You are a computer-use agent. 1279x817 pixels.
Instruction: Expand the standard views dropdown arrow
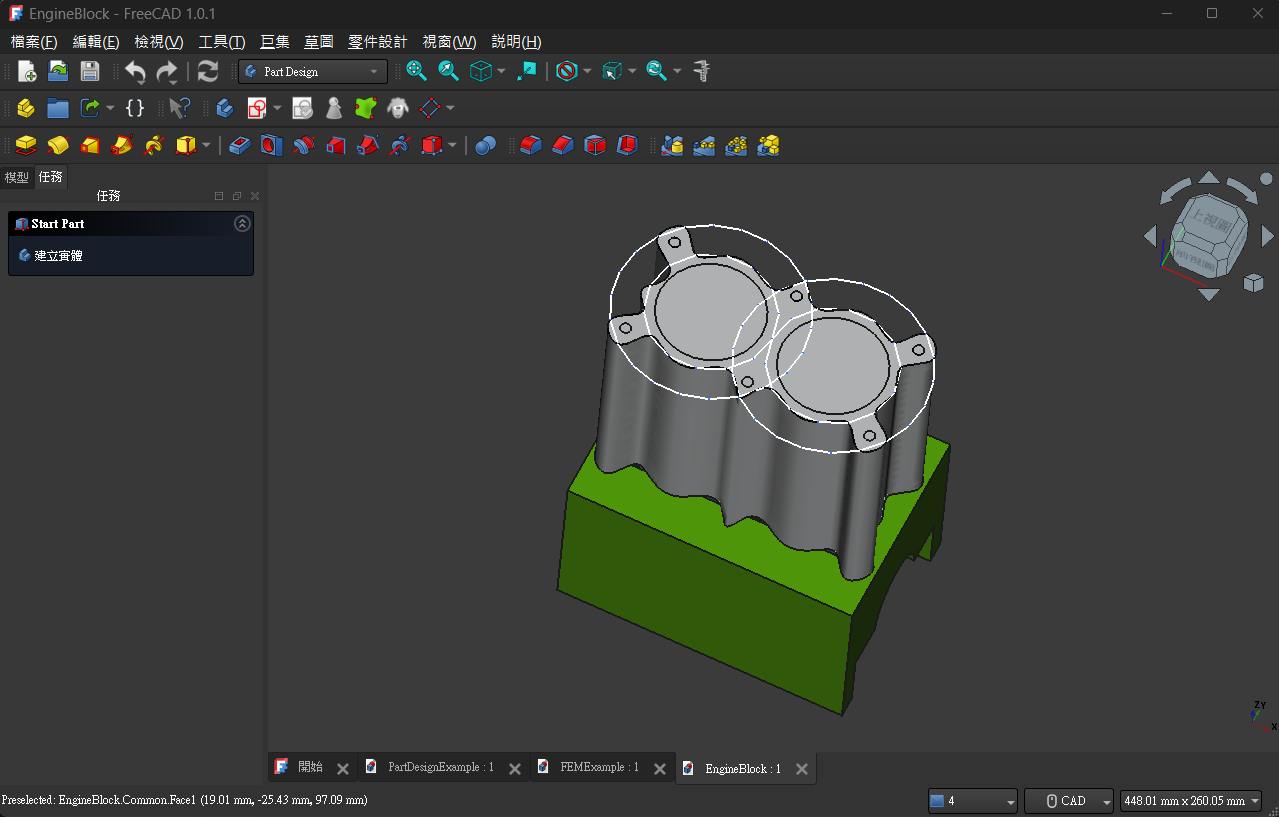pos(501,72)
